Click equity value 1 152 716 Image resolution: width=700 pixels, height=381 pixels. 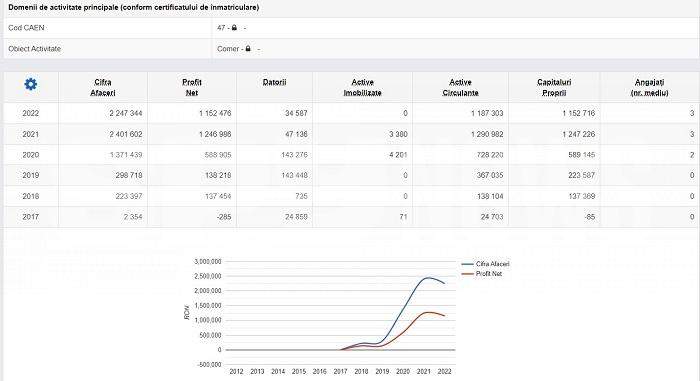tap(579, 113)
